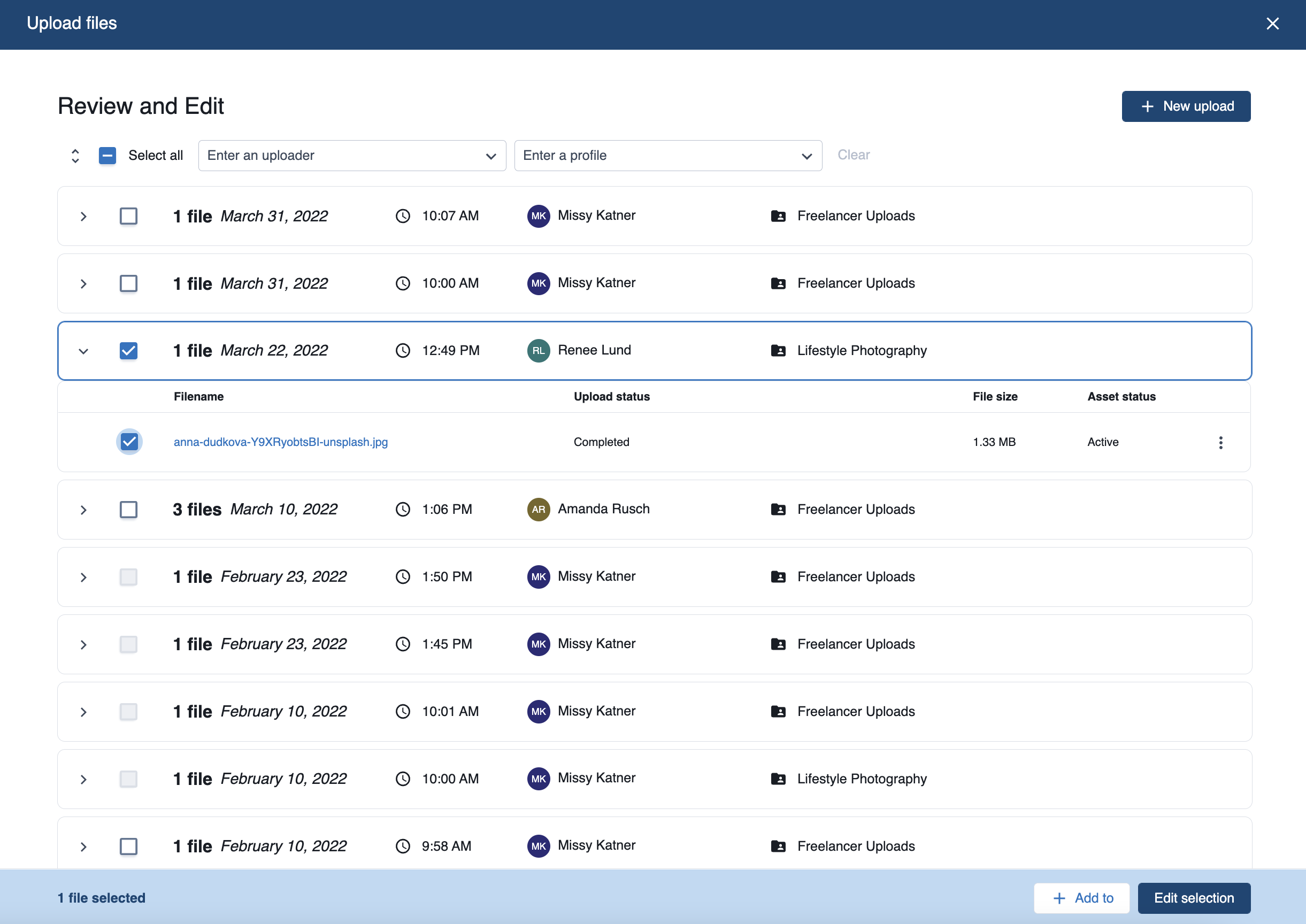Collapse the March 22 Renee Lund upload

tap(83, 350)
